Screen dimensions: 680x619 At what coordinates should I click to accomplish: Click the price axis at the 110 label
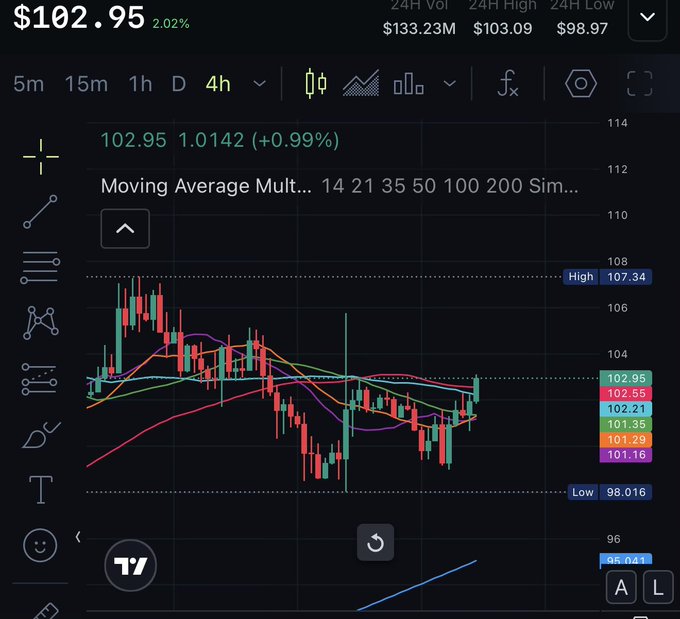click(x=617, y=215)
